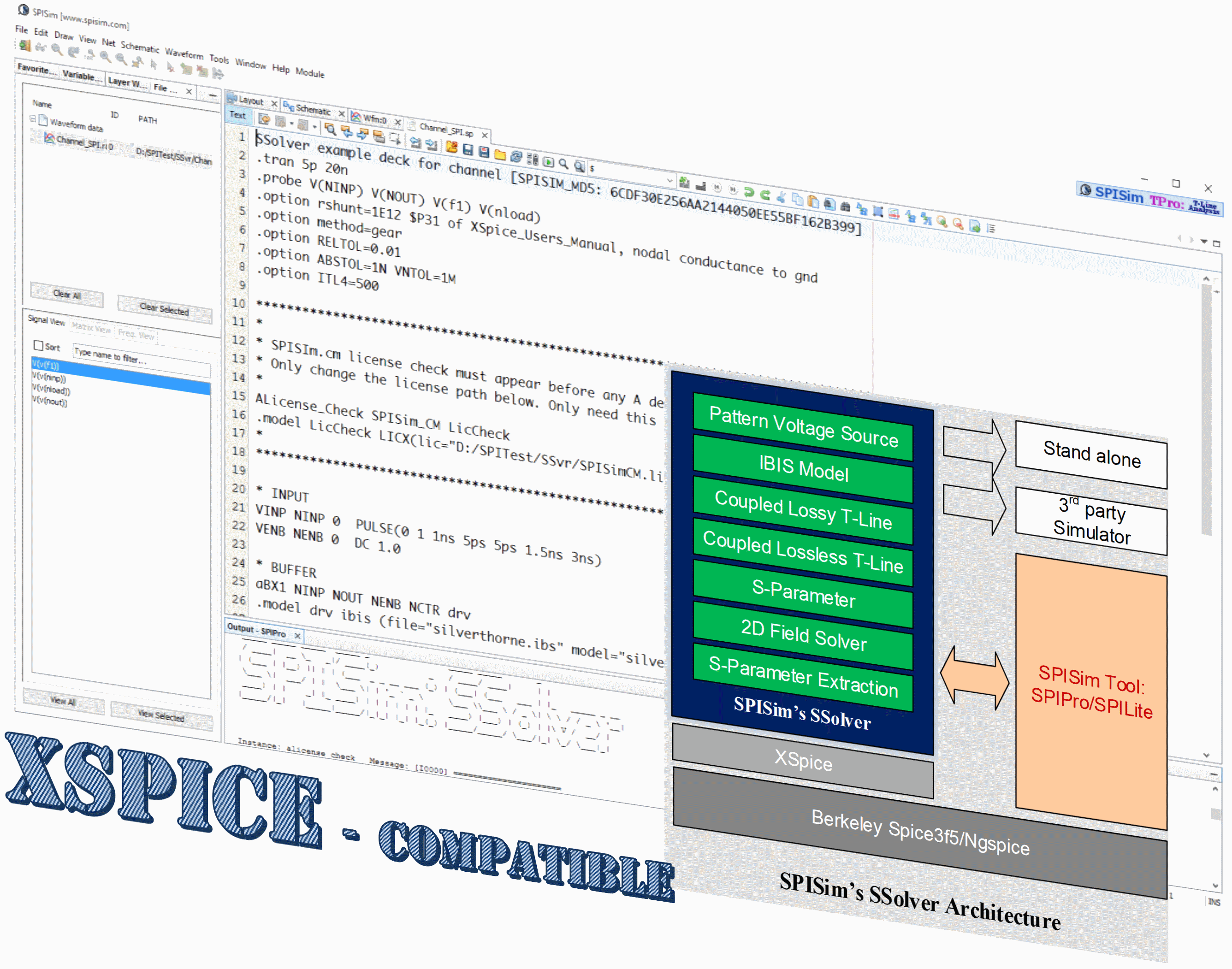Image resolution: width=1232 pixels, height=969 pixels.
Task: Open the search text combo box dropdown
Action: point(669,180)
